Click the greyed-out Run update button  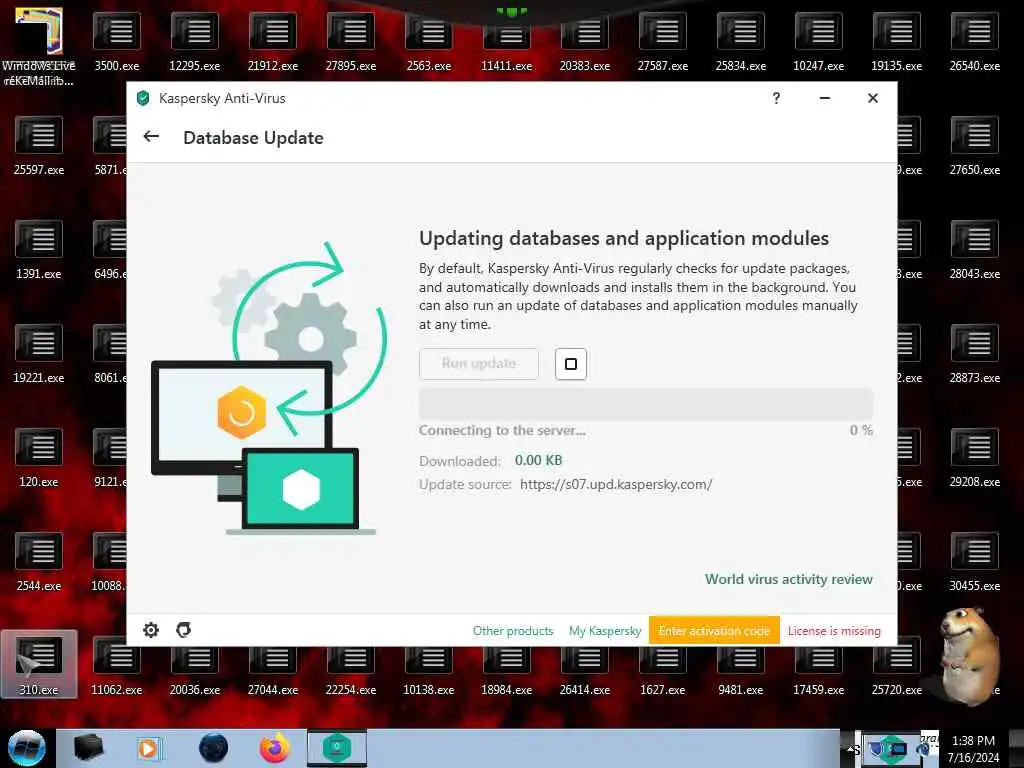pos(479,364)
